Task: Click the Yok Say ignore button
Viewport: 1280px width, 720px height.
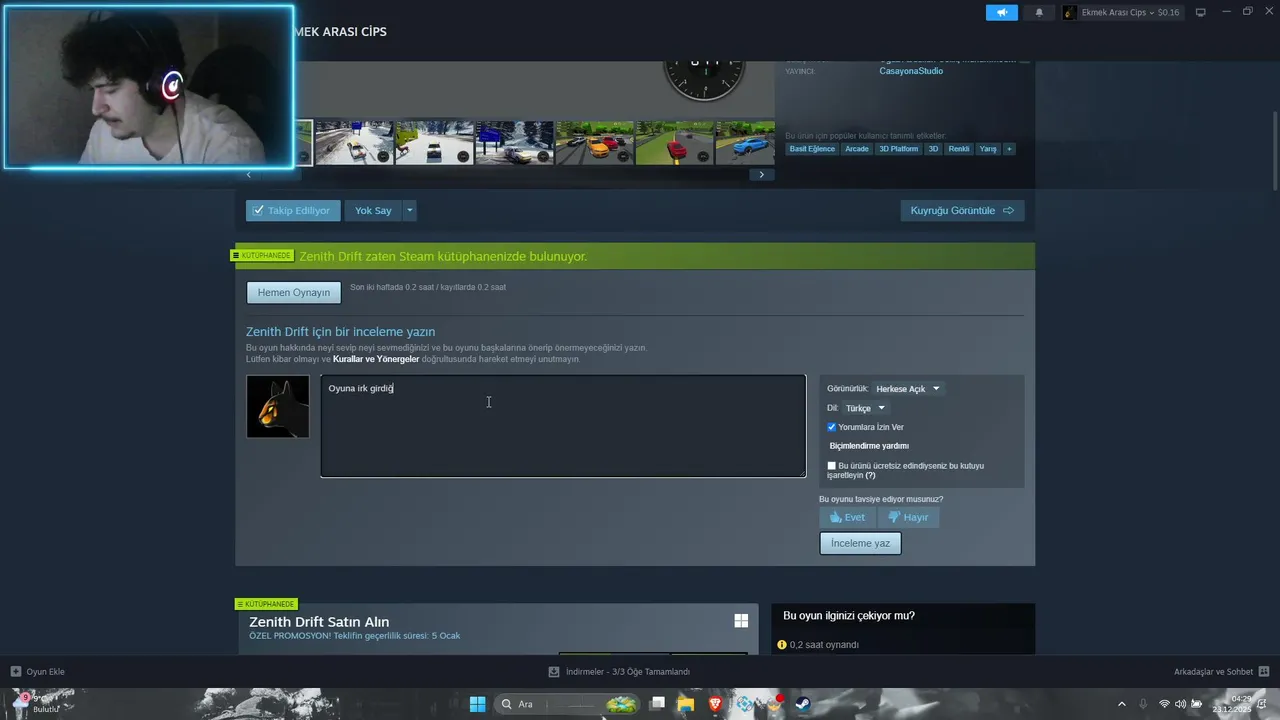Action: coord(373,210)
